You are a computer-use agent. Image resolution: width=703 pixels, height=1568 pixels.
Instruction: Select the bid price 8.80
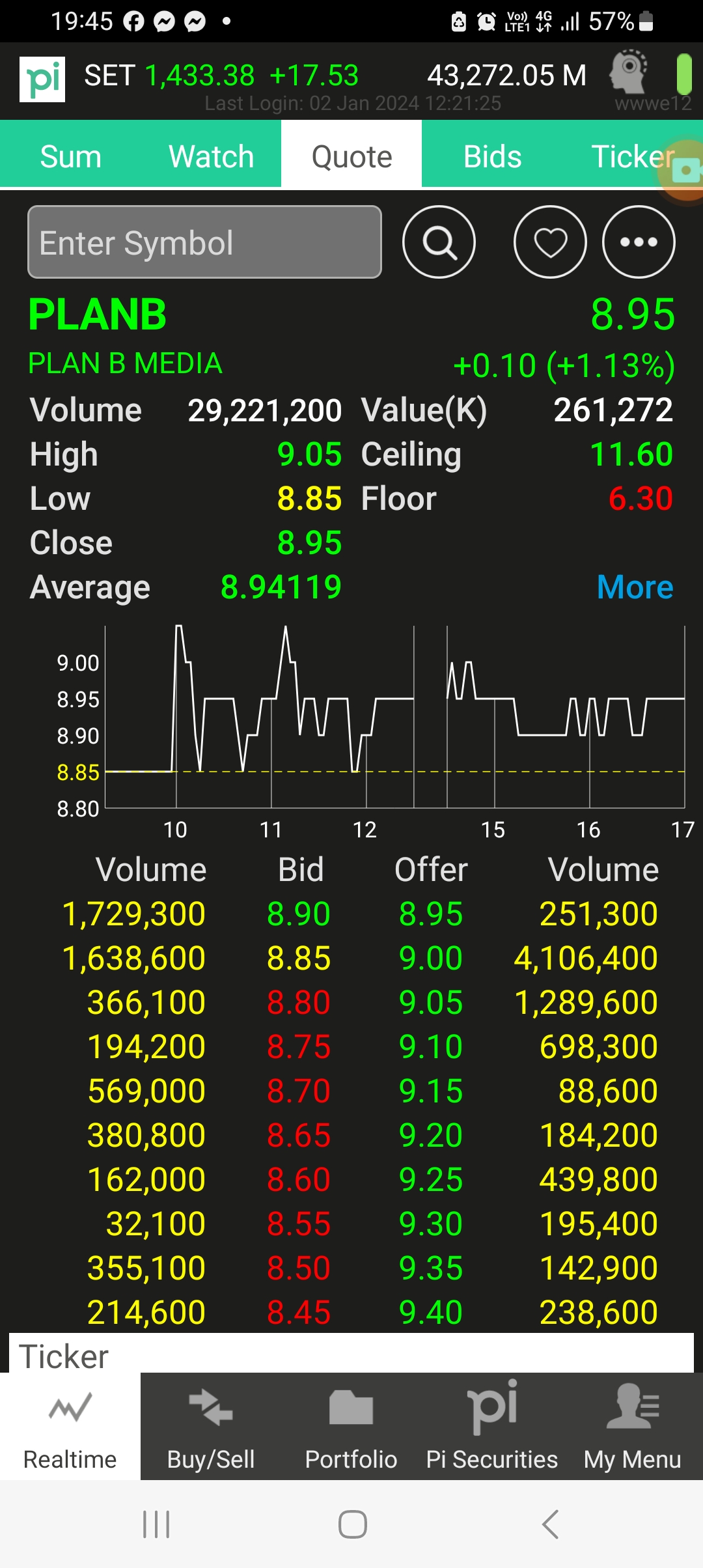299,1003
